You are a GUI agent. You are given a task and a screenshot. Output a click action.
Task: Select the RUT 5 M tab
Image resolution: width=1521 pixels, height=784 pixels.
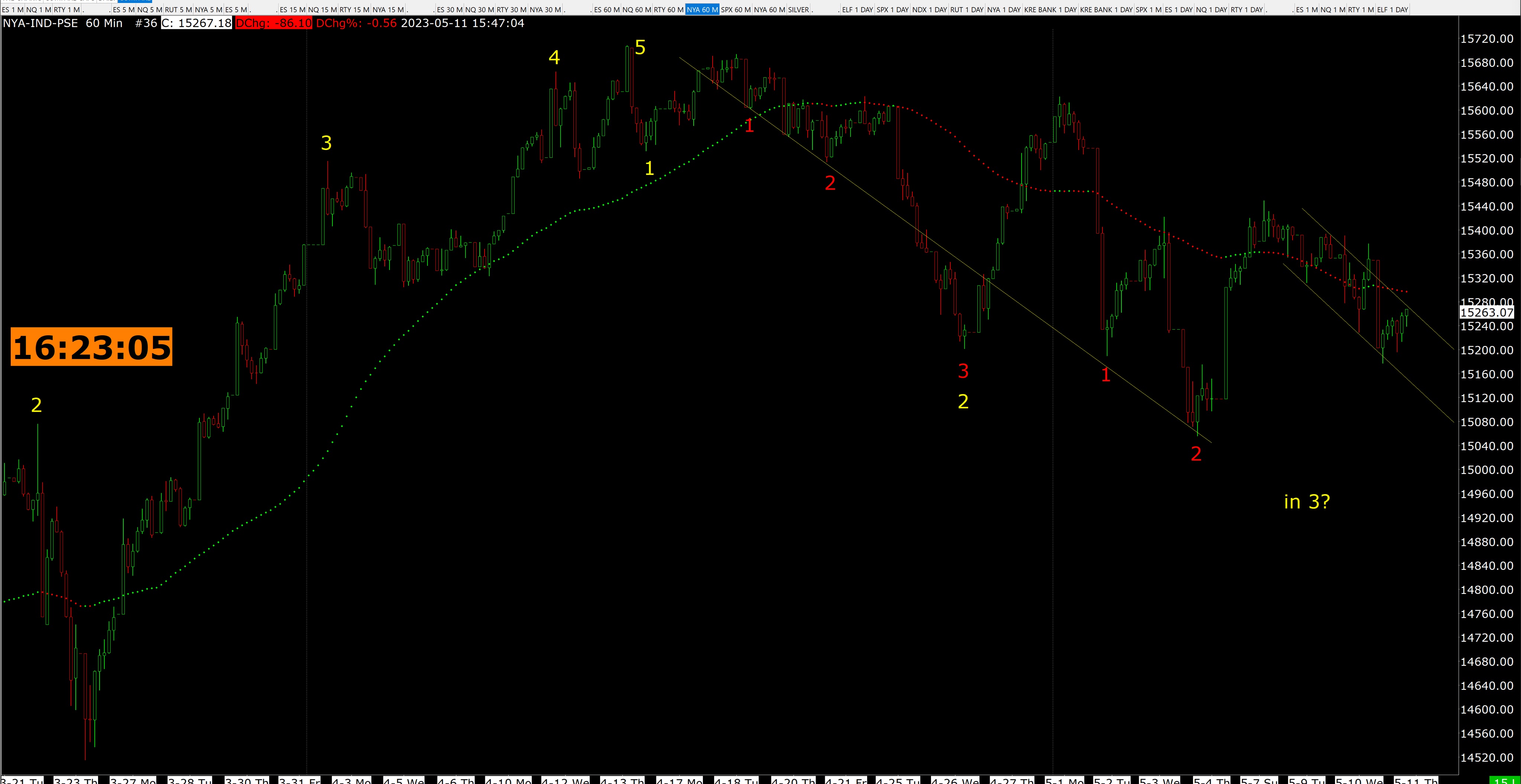178,9
